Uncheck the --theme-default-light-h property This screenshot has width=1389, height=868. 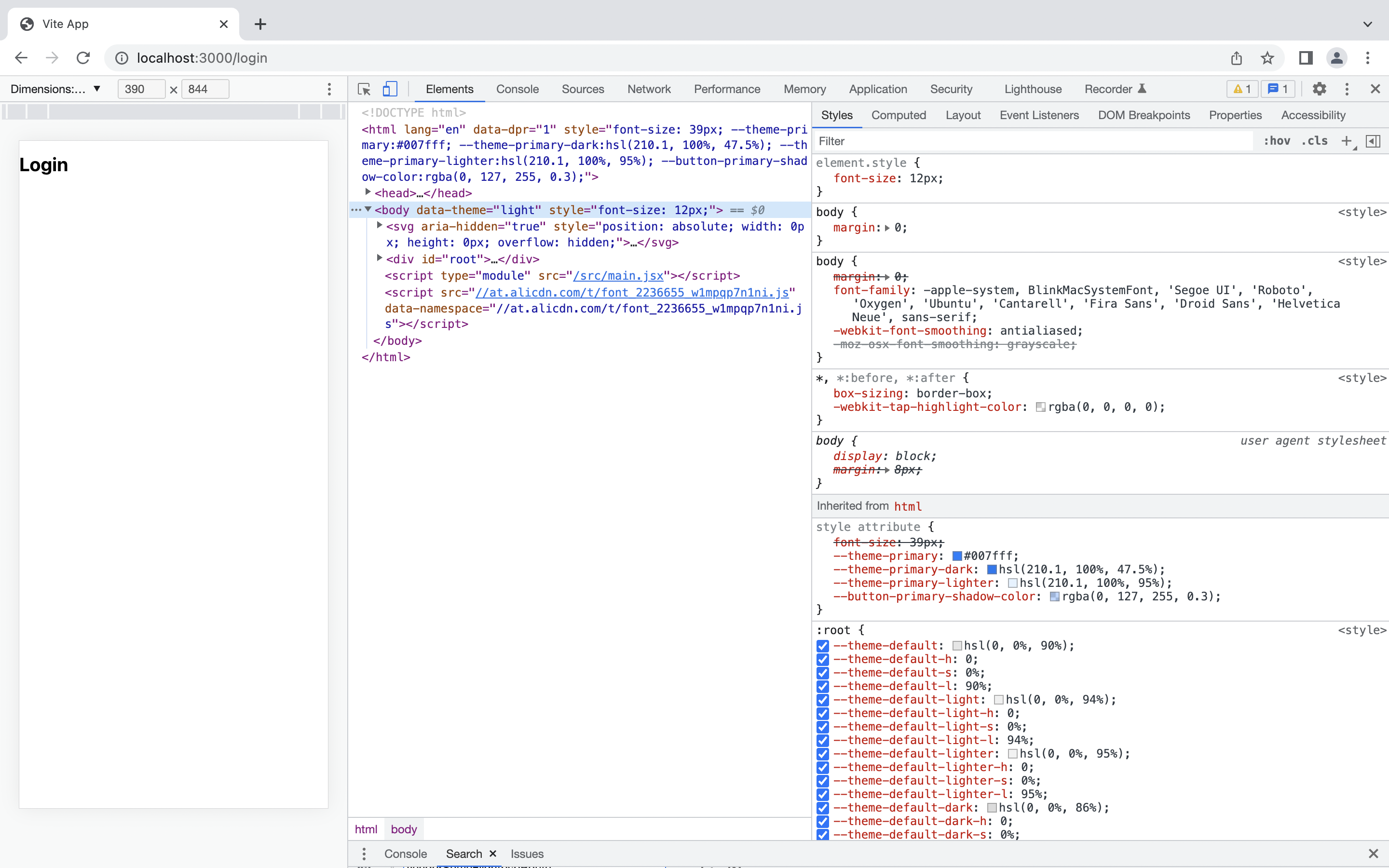click(x=822, y=714)
